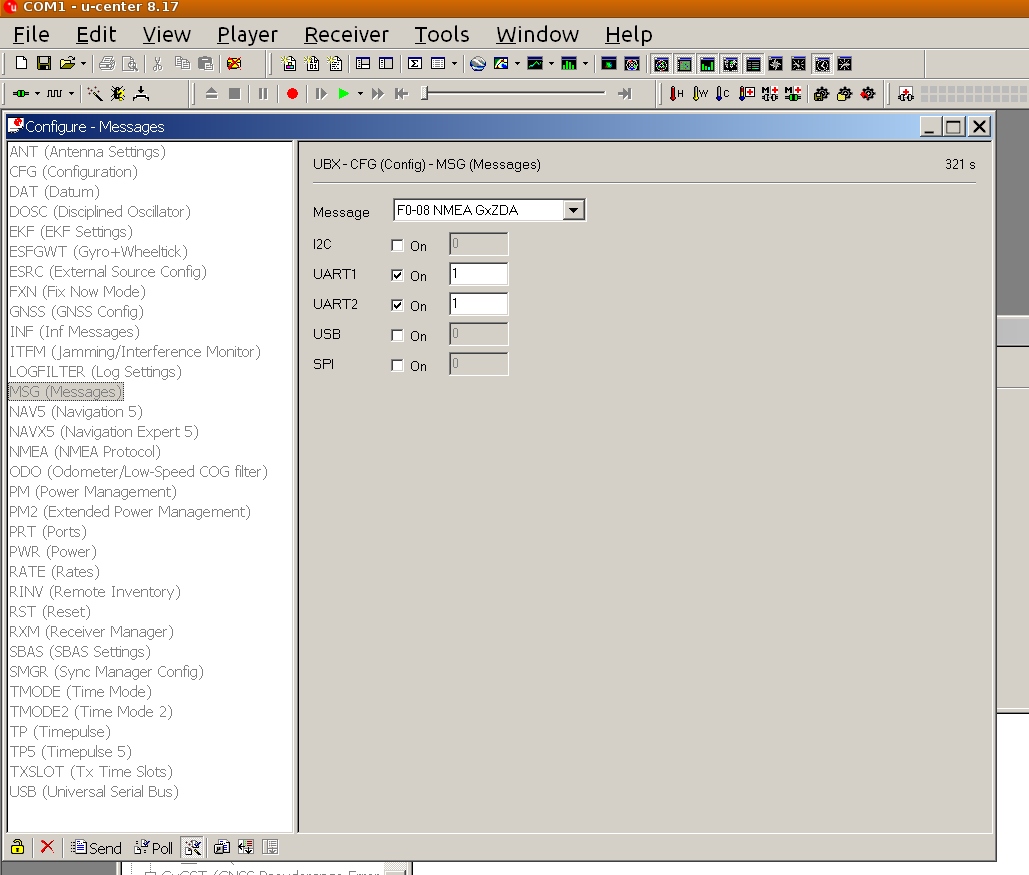Select TP5 (Timepulse 5) in the list
Screen dimensions: 1029x875
click(70, 752)
